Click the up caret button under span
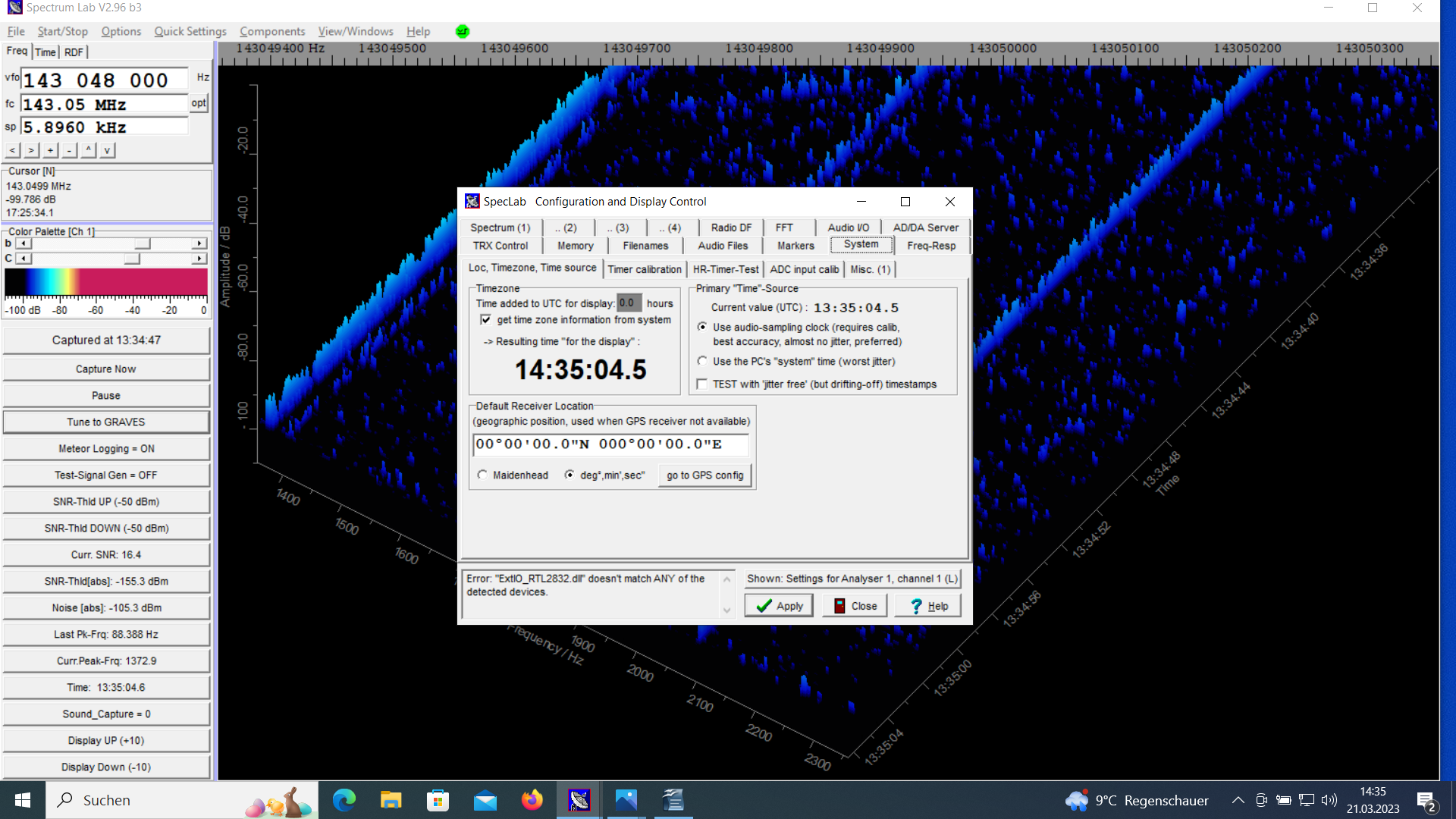Screen dimensions: 1456x819 (88, 150)
